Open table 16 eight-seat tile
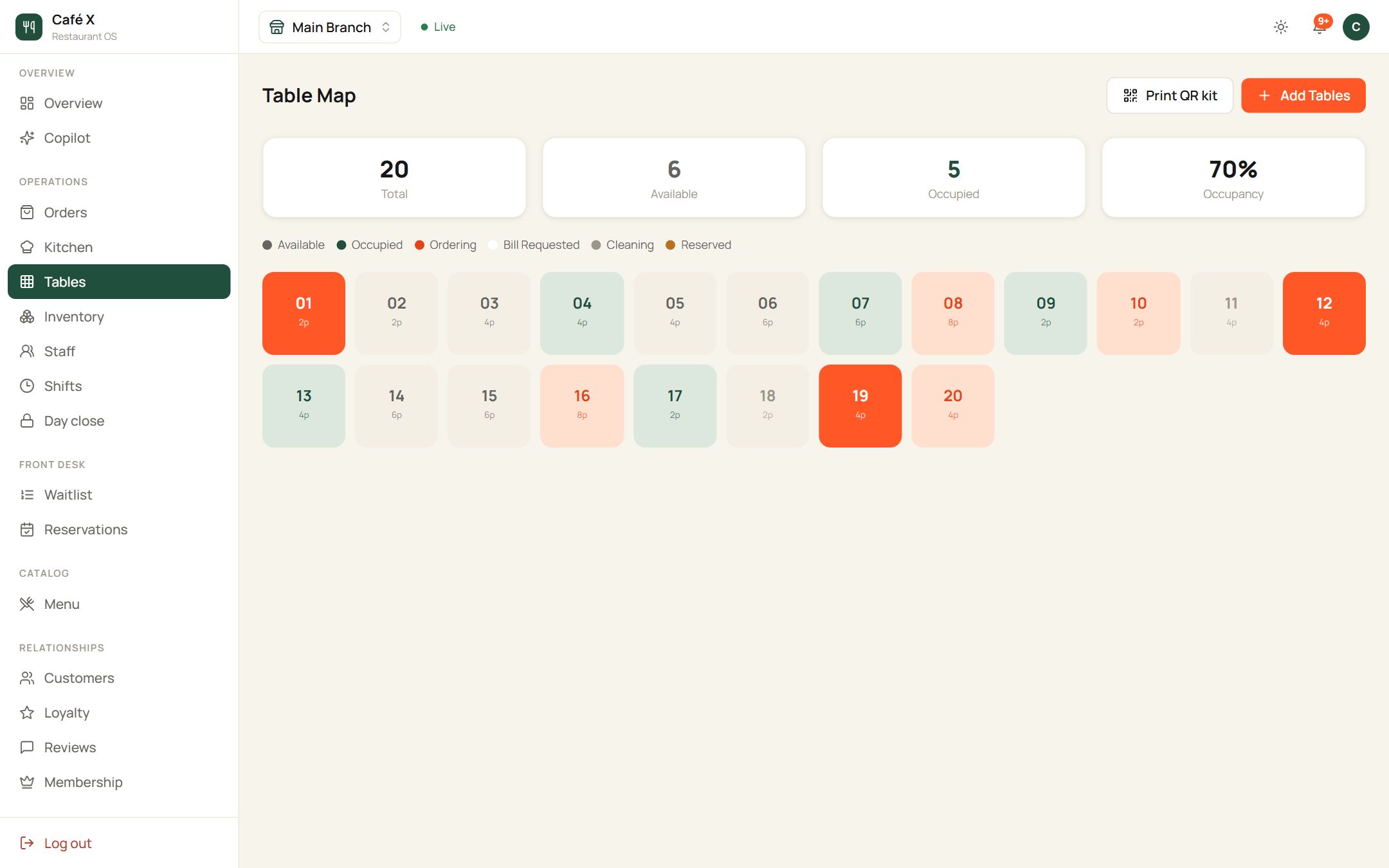Image resolution: width=1389 pixels, height=868 pixels. tap(582, 406)
